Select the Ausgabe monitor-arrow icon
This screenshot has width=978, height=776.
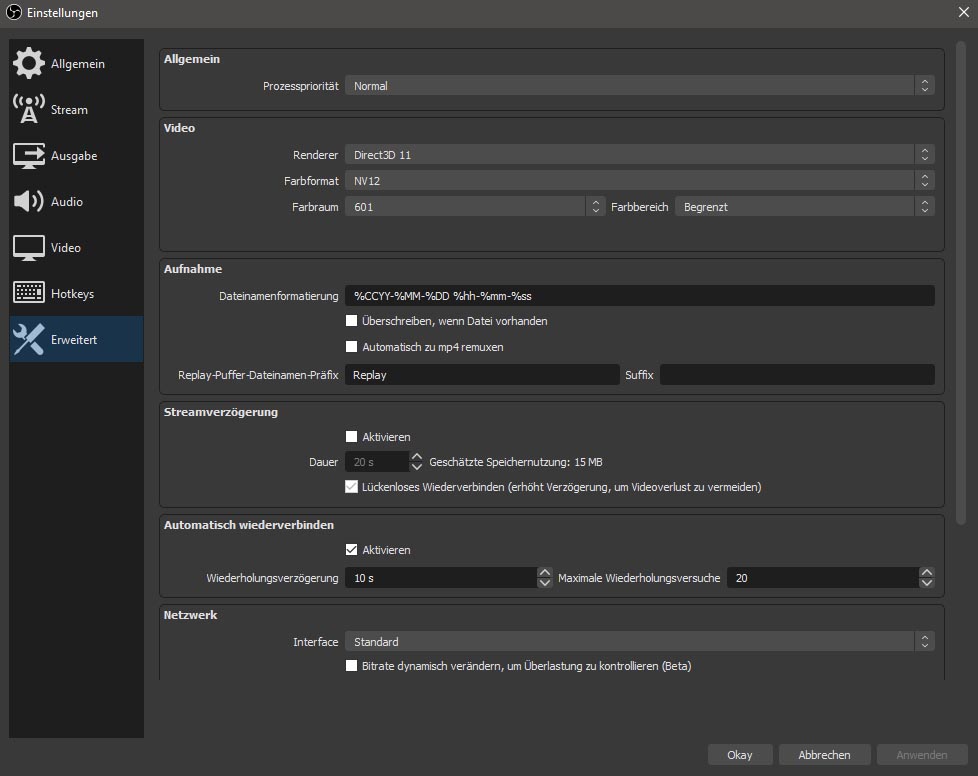pyautogui.click(x=29, y=155)
